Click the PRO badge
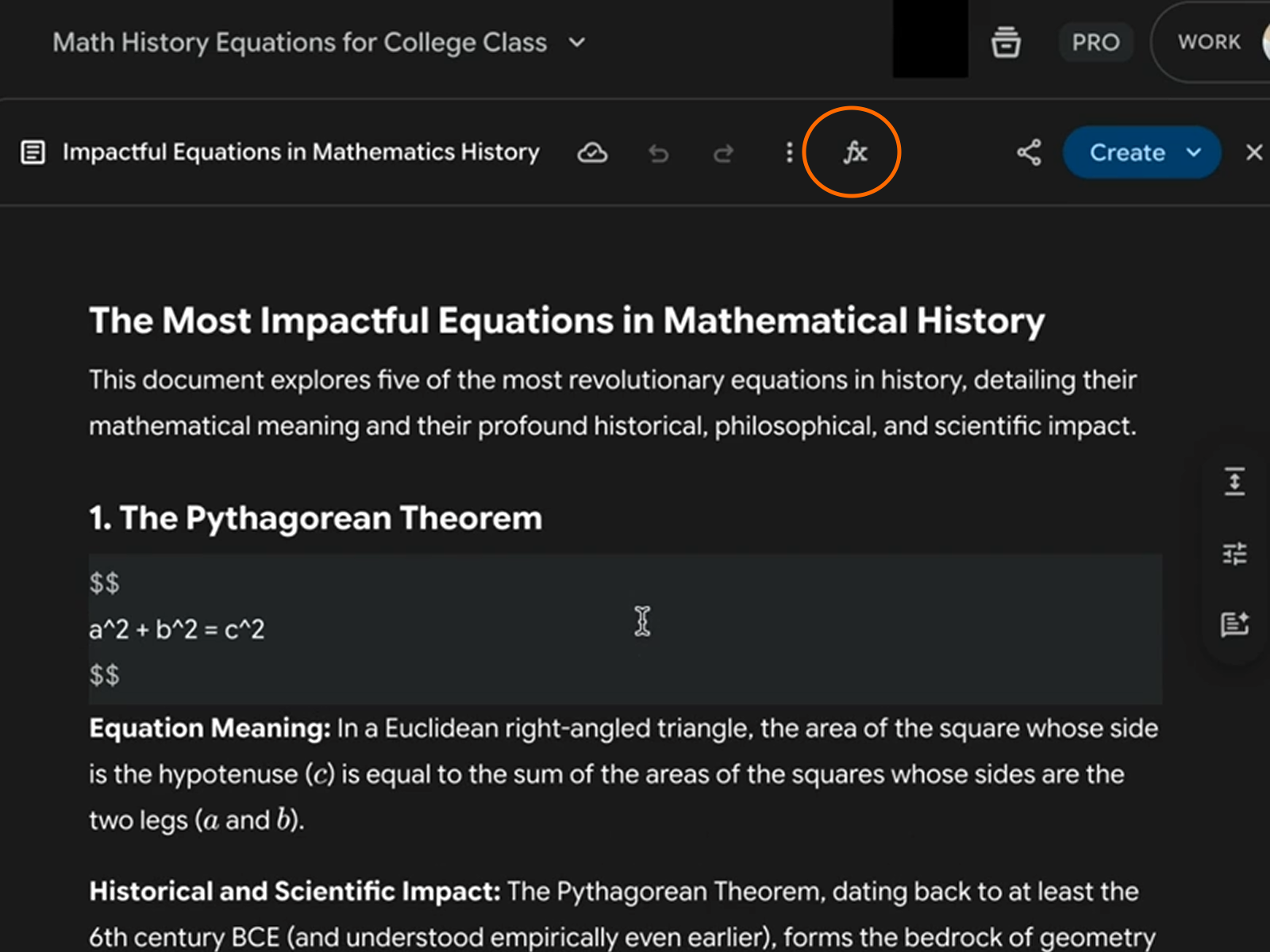 point(1095,42)
